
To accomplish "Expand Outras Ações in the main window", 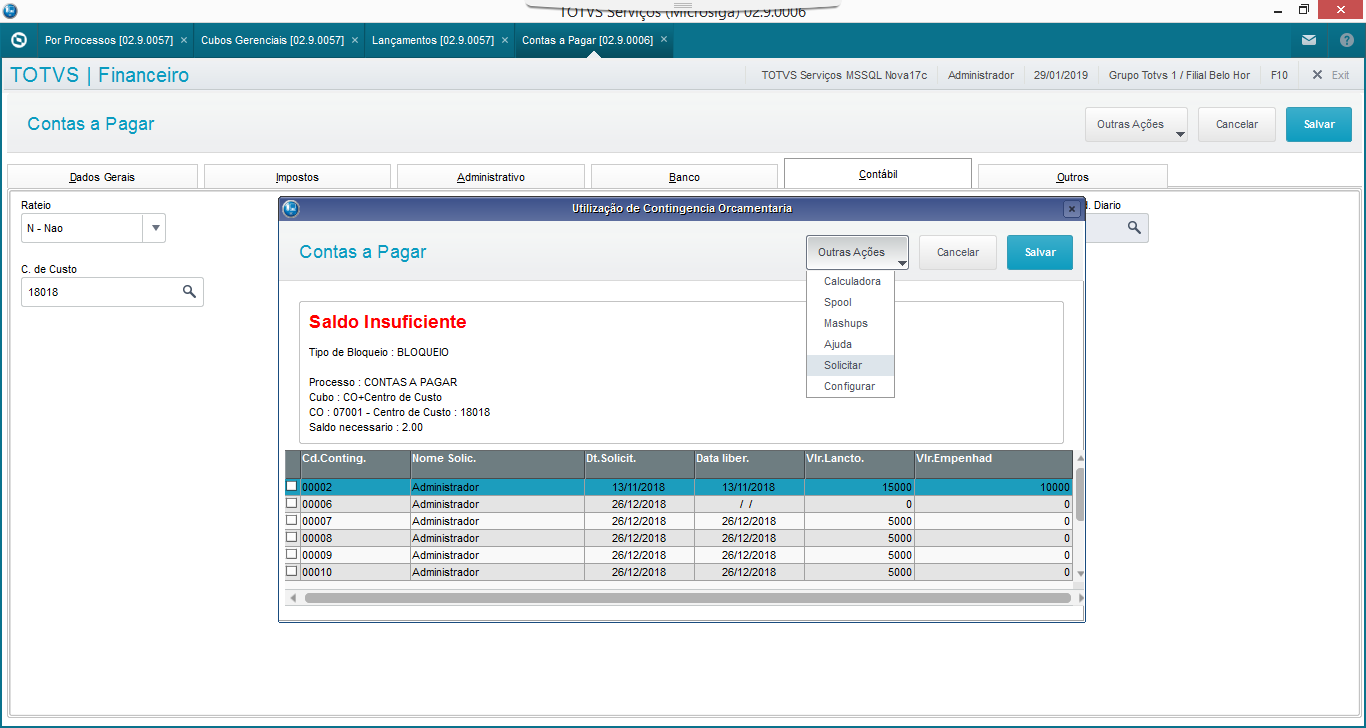I will pyautogui.click(x=1136, y=124).
